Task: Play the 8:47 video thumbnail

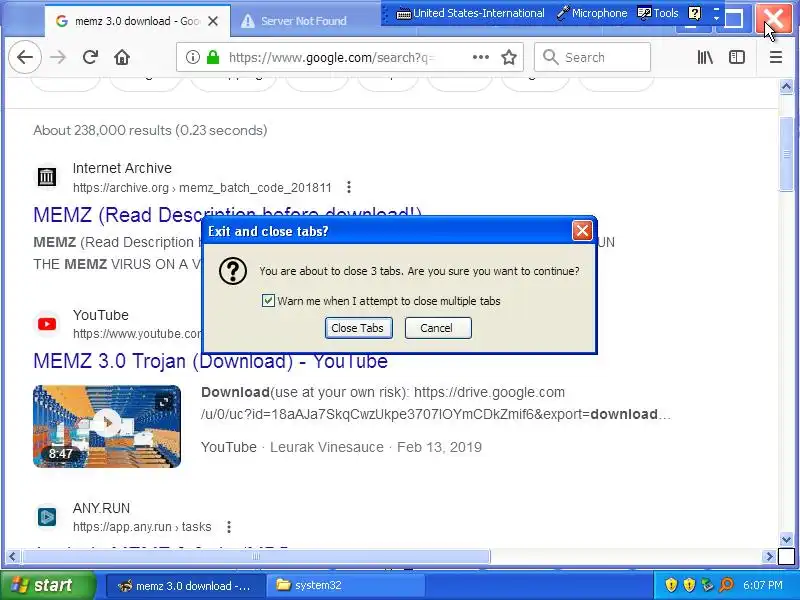Action: [107, 426]
